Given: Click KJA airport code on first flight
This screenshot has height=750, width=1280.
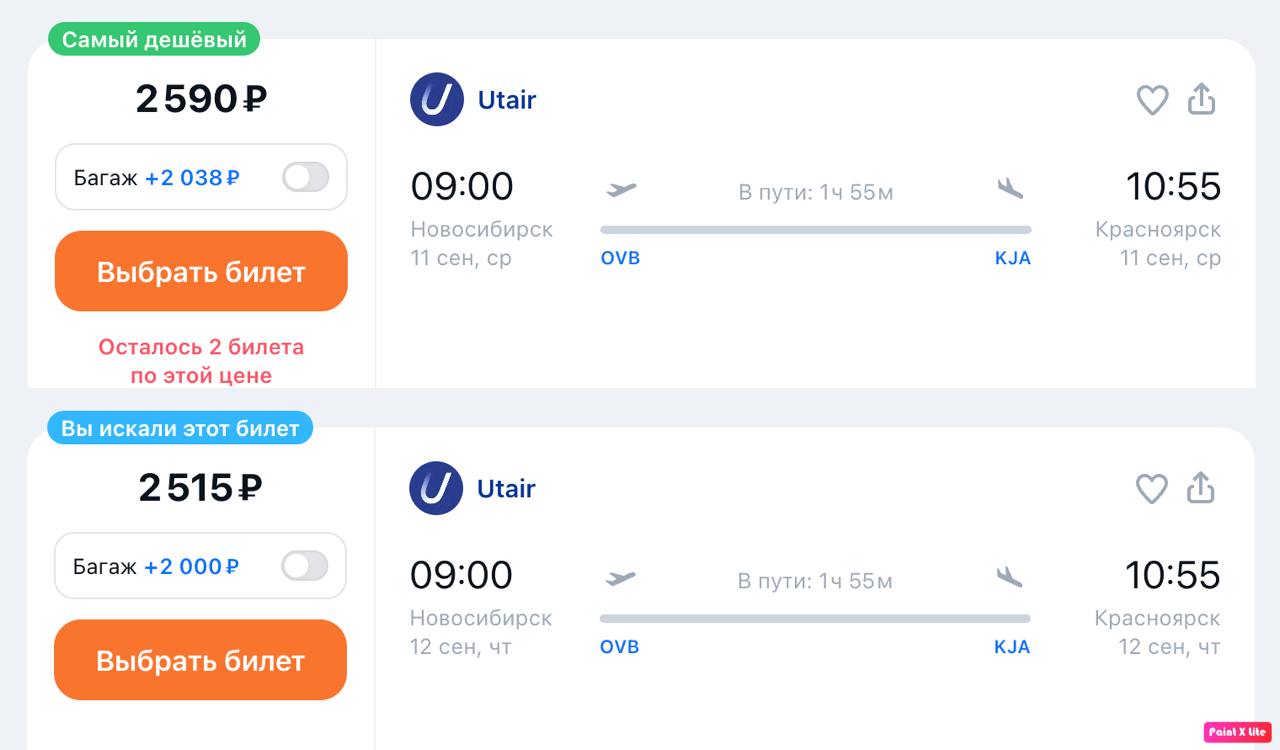Looking at the screenshot, I should coord(1012,258).
